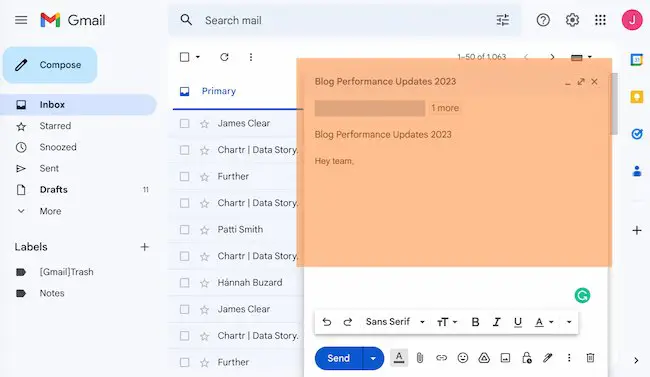Tick the checkbox beside Hannah Buzard
650x377 pixels.
click(x=184, y=282)
